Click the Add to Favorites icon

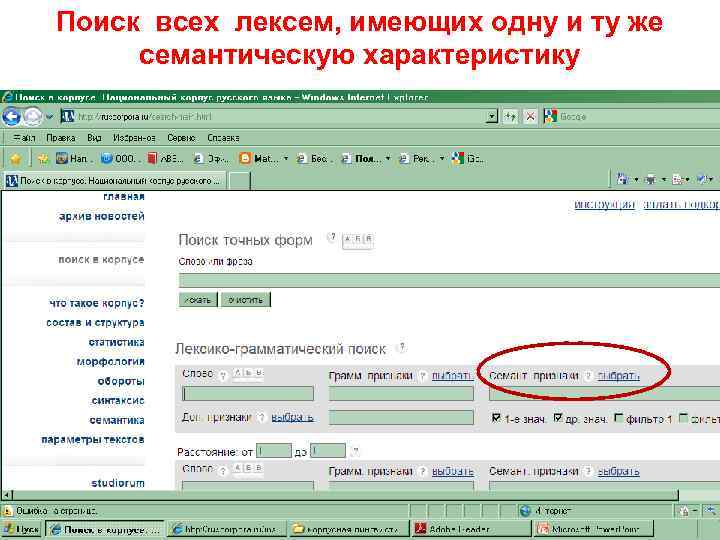(43, 159)
